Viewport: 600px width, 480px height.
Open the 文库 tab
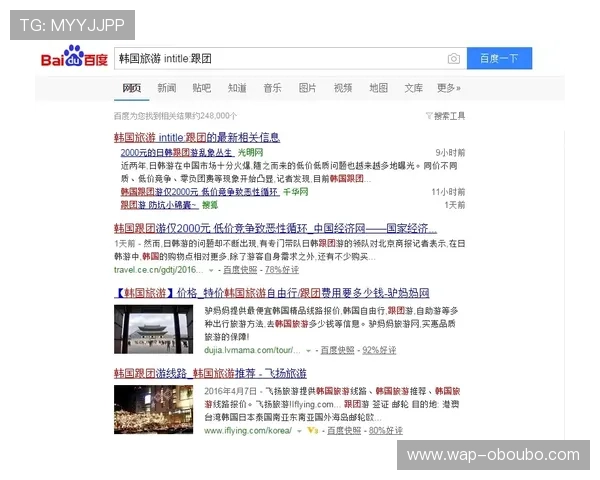[414, 88]
